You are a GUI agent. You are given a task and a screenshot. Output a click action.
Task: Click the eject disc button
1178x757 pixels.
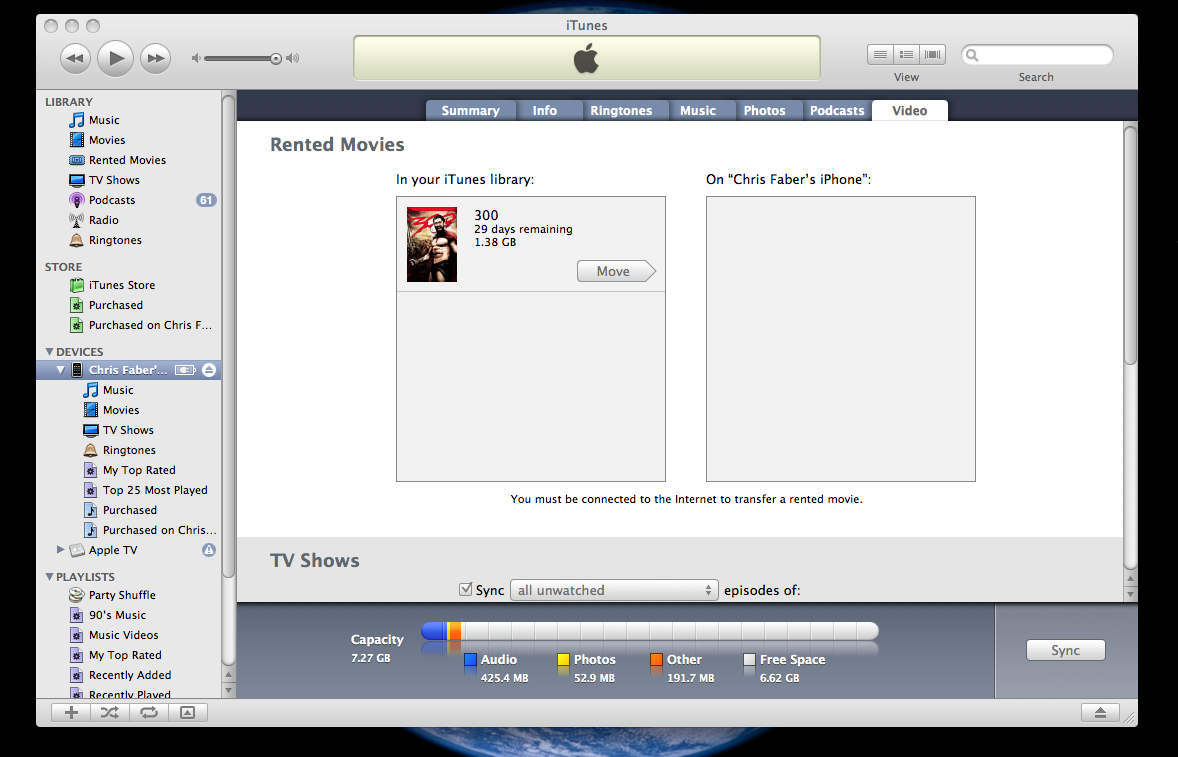click(1100, 713)
